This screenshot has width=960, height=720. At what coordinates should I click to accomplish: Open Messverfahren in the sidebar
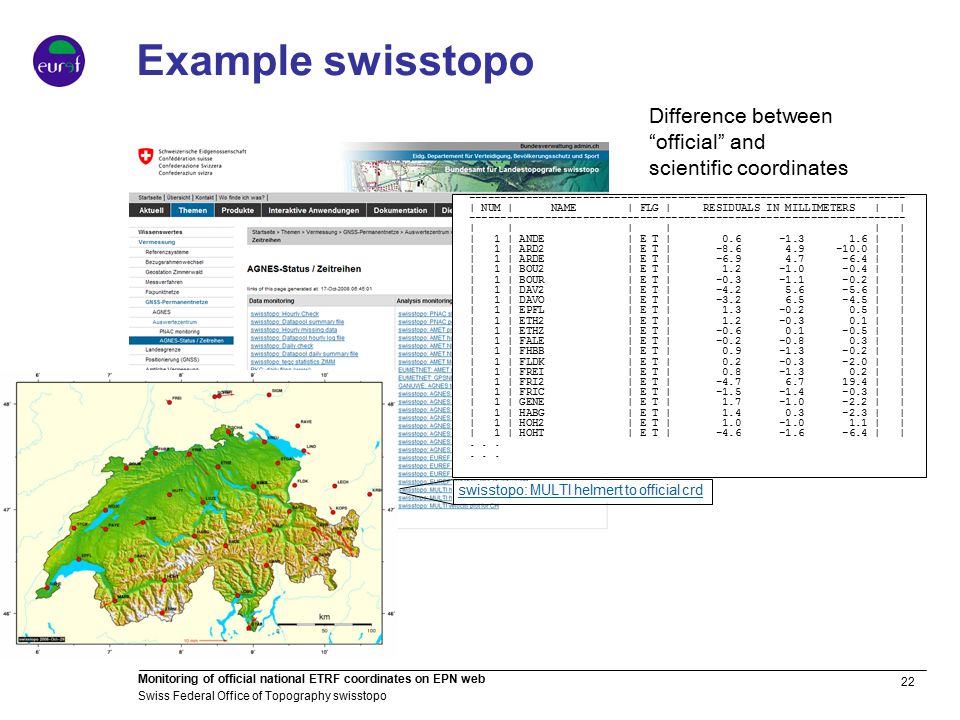point(164,282)
